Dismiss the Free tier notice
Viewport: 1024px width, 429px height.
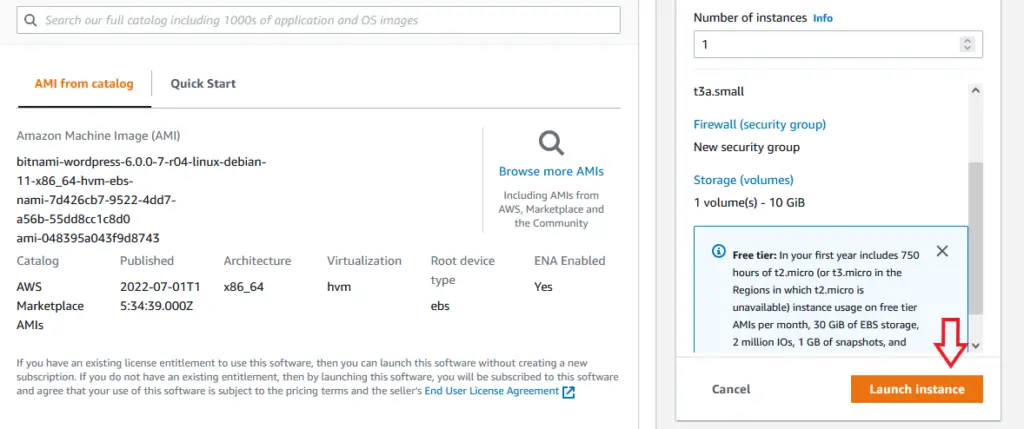942,251
